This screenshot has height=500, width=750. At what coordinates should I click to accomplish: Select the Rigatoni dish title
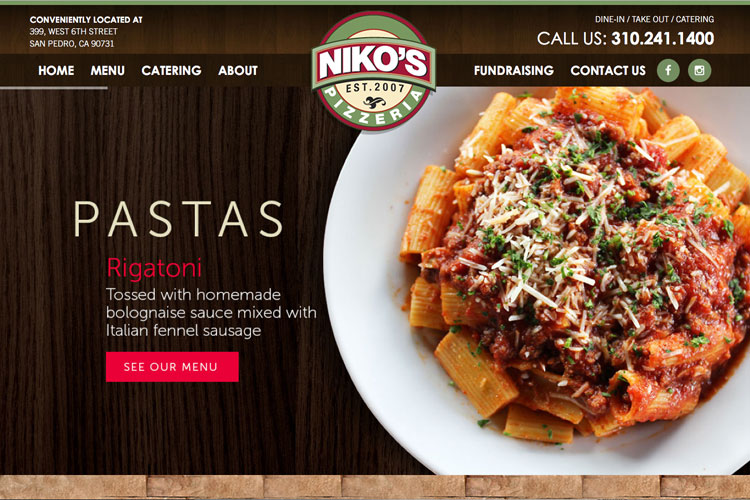[154, 267]
